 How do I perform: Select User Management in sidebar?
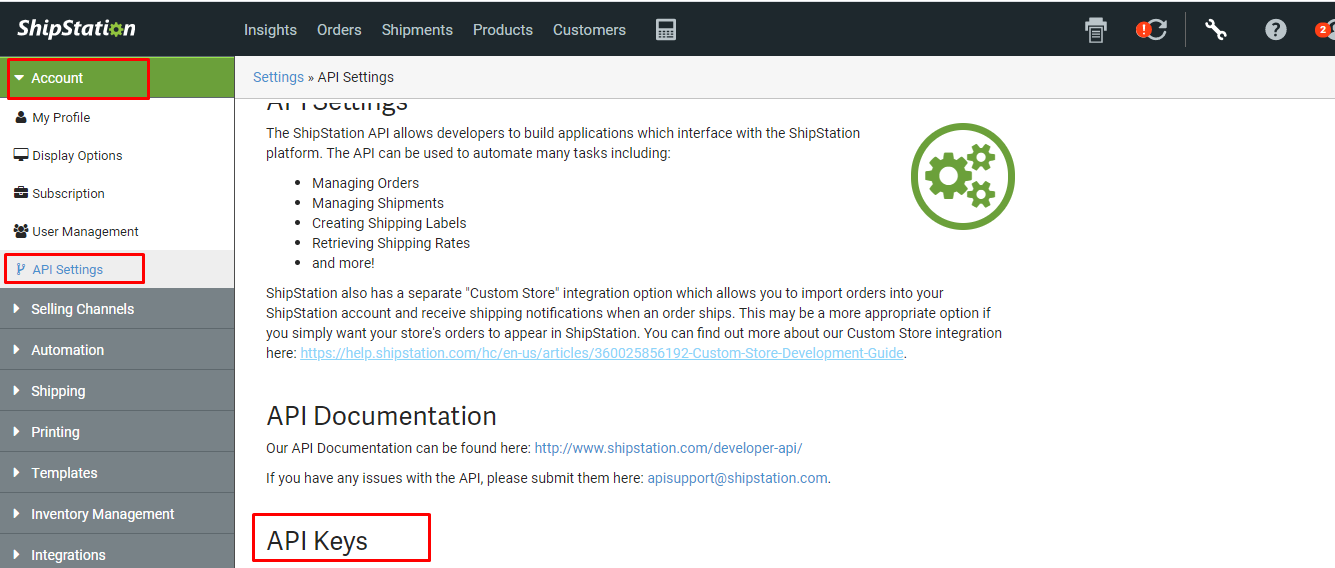[x=117, y=231]
